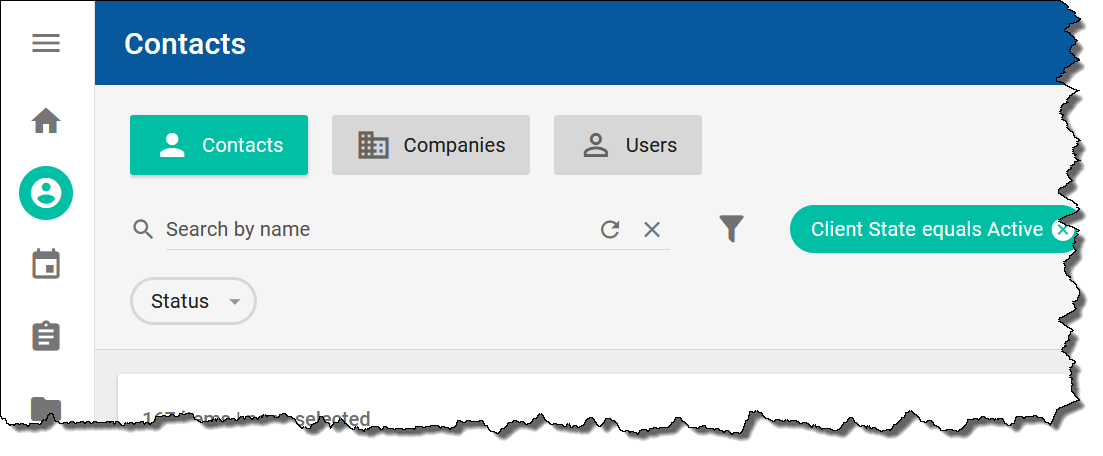Open the Calendar from the sidebar
This screenshot has width=1103, height=456.
point(46,264)
